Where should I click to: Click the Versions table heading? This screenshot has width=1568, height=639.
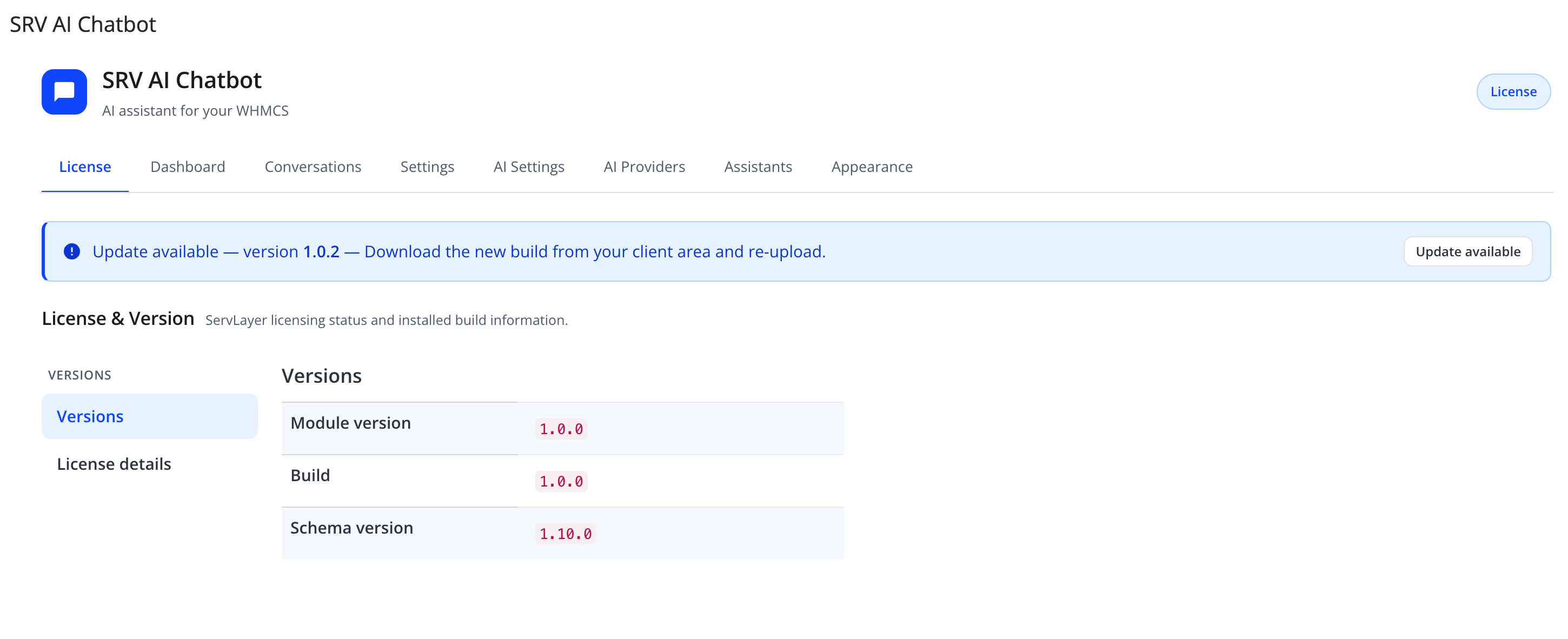tap(321, 376)
